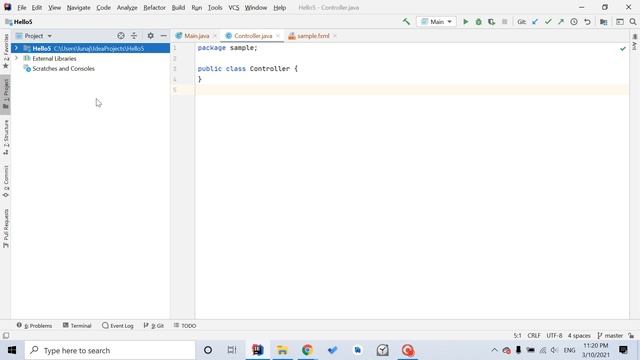Open the Event Log
This screenshot has width=640, height=360.
118,326
